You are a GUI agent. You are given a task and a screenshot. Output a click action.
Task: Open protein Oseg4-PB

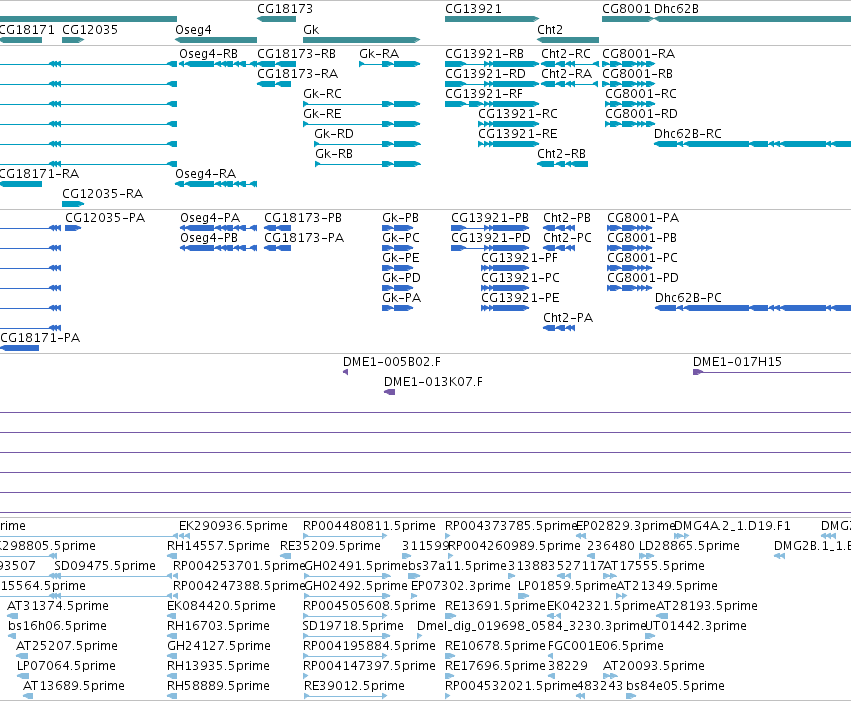[x=209, y=238]
